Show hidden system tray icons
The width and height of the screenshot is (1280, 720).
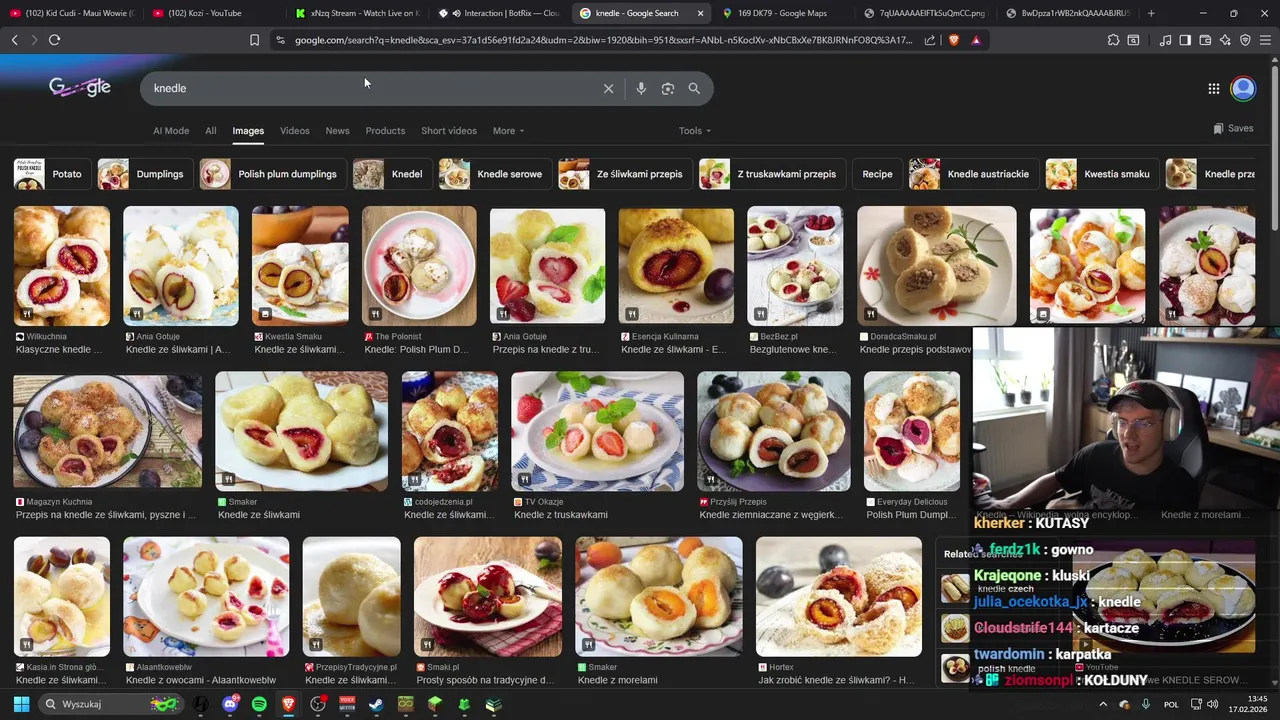coord(1103,704)
